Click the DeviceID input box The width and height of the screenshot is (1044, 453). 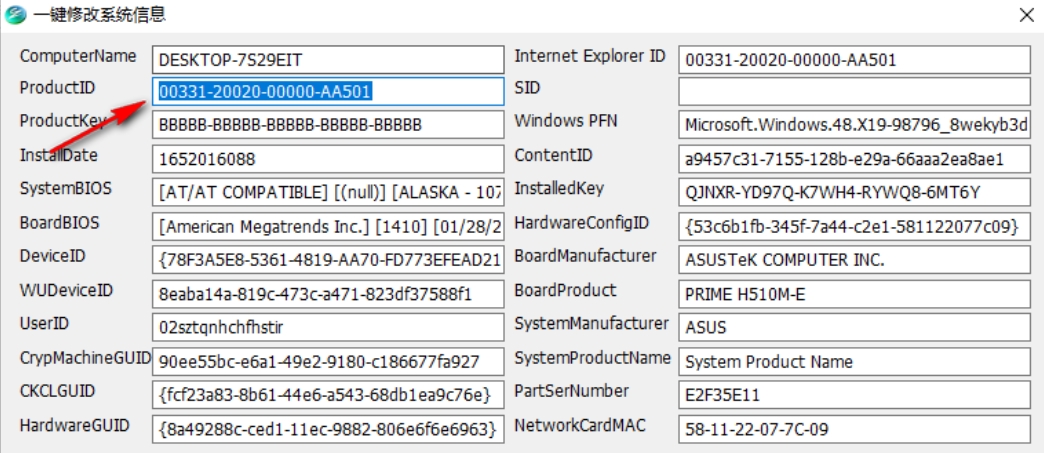point(328,260)
